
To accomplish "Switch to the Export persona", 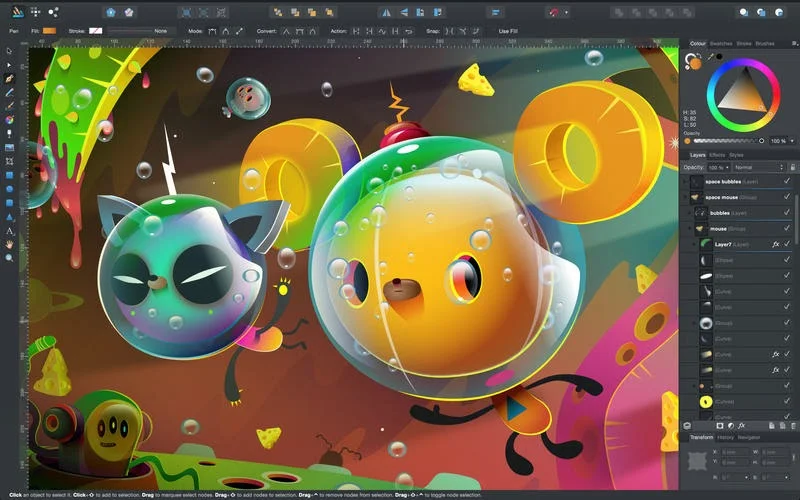I will coord(53,12).
